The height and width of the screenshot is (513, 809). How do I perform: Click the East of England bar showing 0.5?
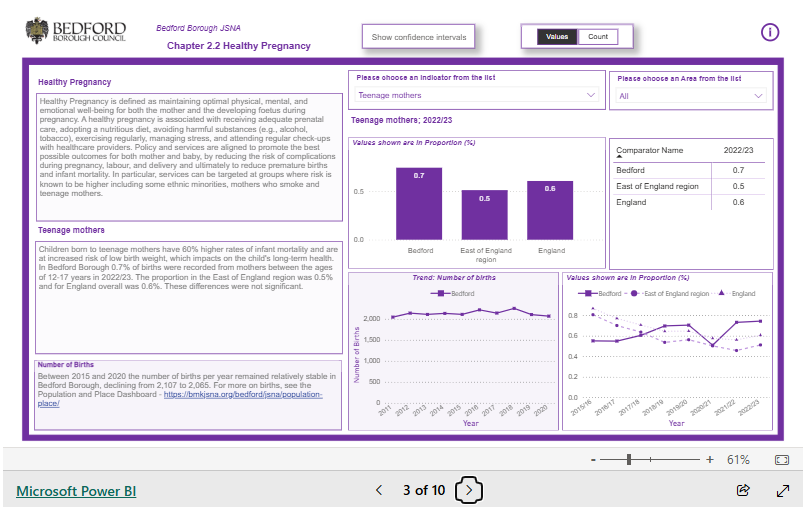coord(484,215)
